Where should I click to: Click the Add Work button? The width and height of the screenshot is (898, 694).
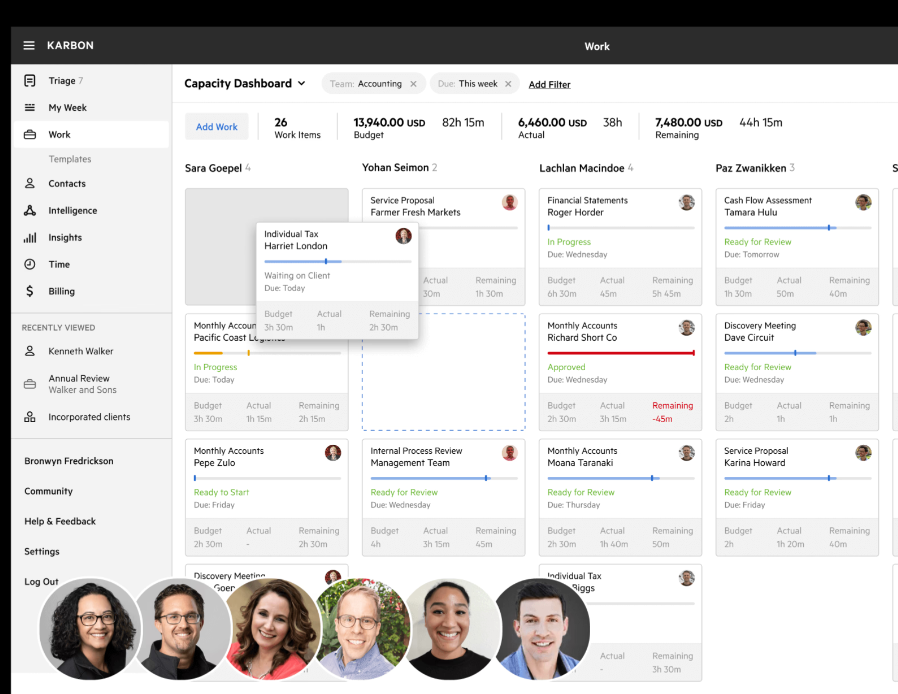click(217, 127)
